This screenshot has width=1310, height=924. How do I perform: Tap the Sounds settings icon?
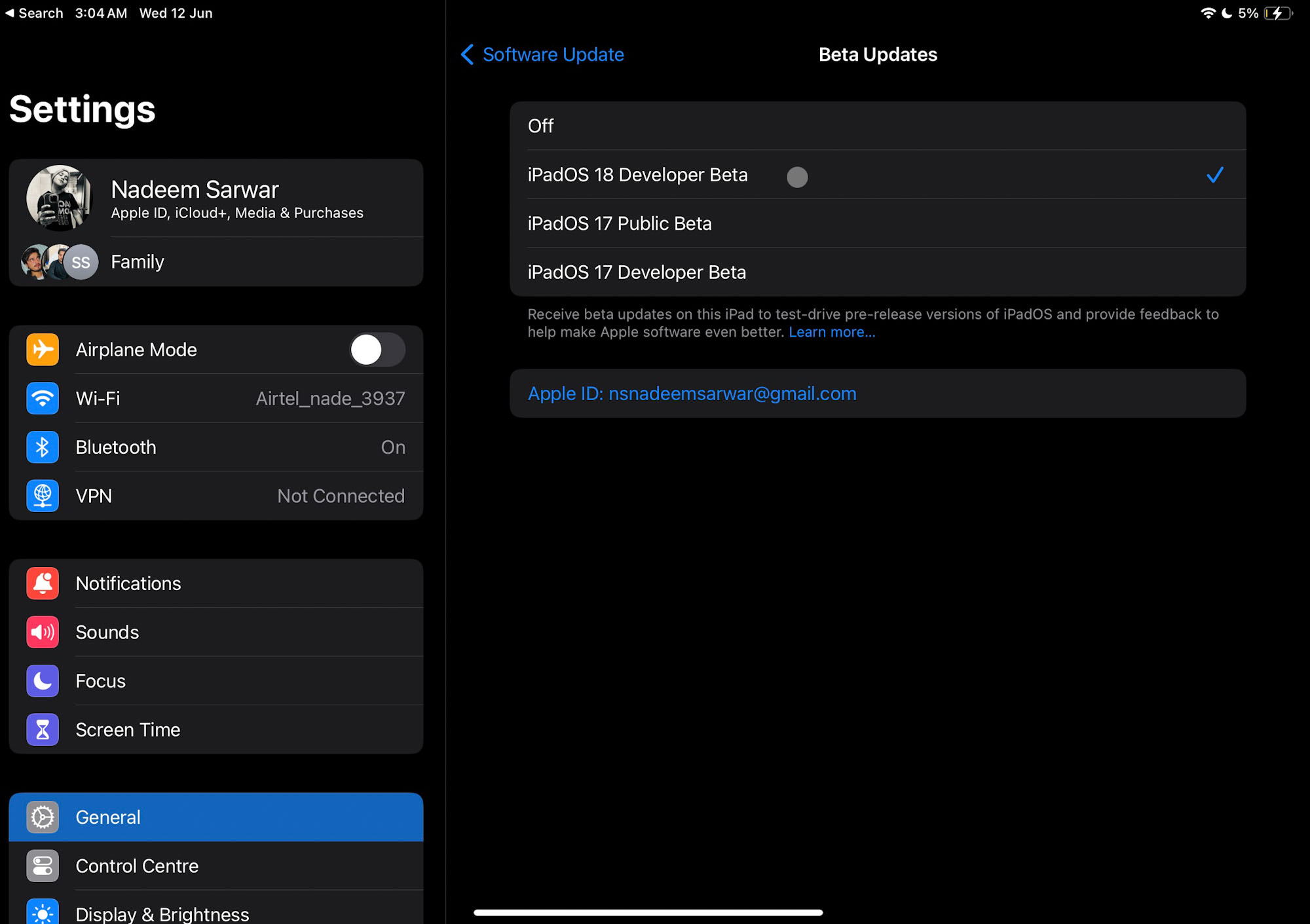click(x=42, y=632)
